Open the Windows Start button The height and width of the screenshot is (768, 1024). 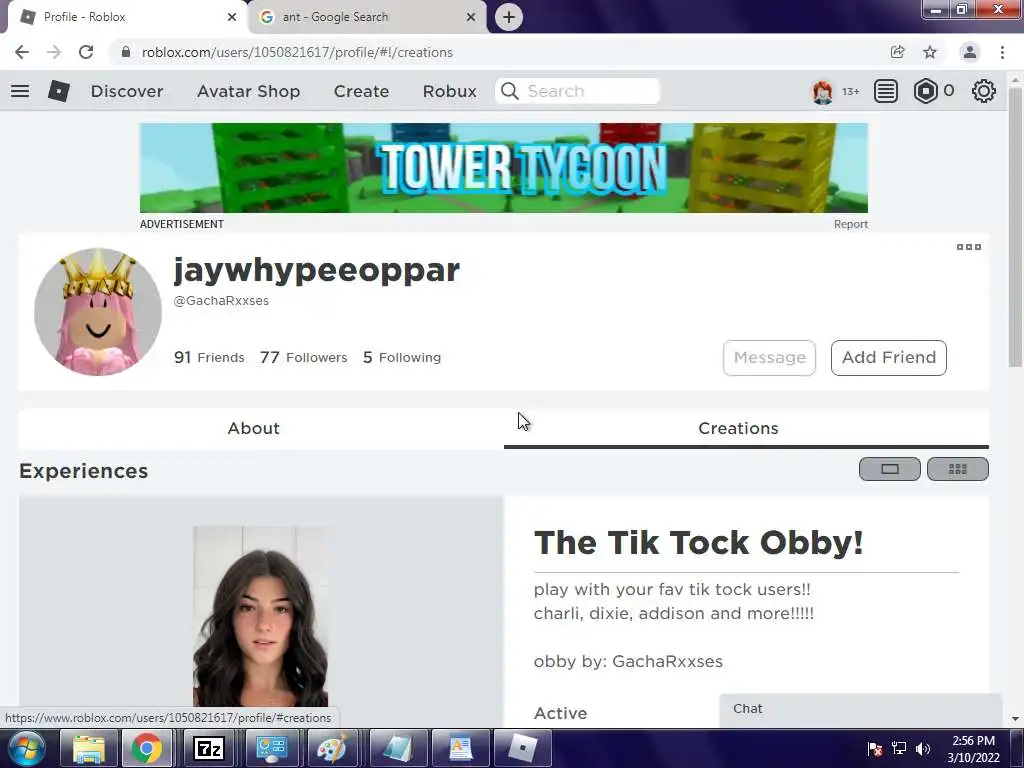[x=26, y=748]
